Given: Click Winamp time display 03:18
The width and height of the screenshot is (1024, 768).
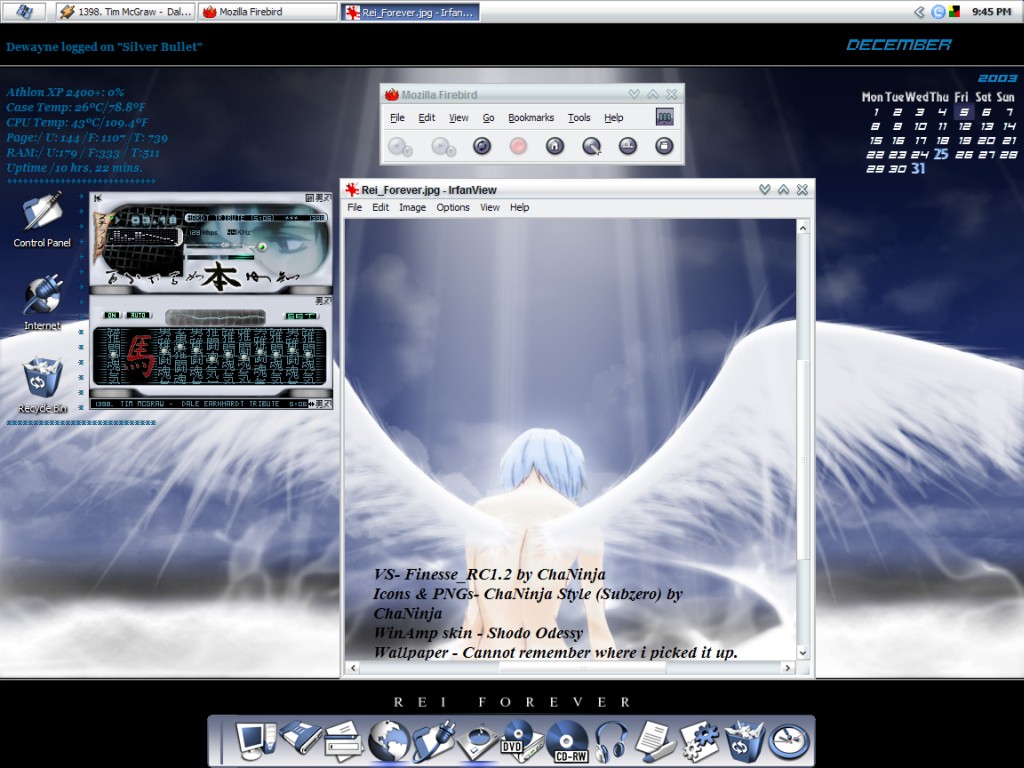Looking at the screenshot, I should pos(154,220).
